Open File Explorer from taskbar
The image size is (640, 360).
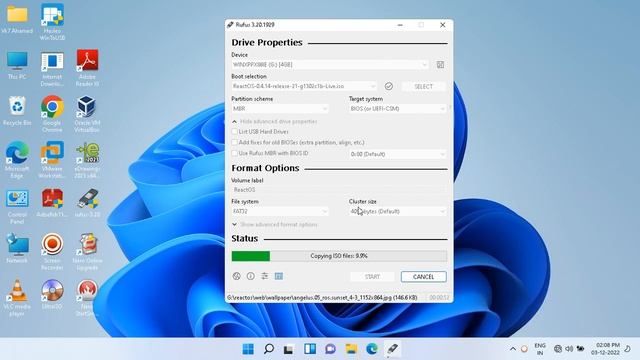click(351, 349)
